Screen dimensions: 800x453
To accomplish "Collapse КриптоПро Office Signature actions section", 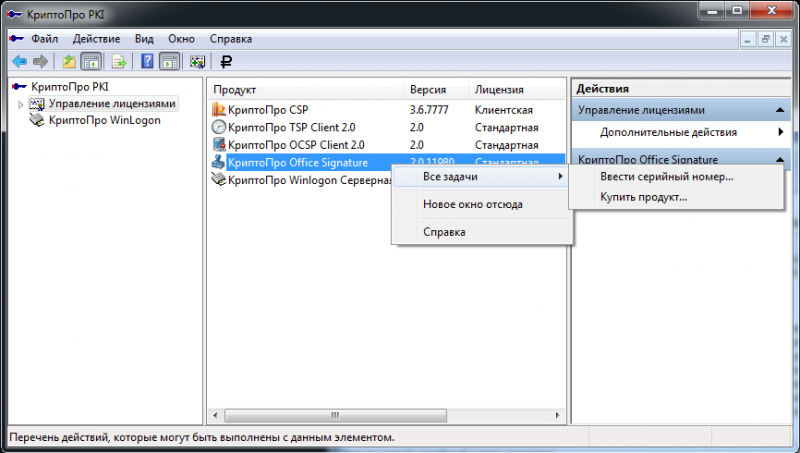I will pos(780,160).
